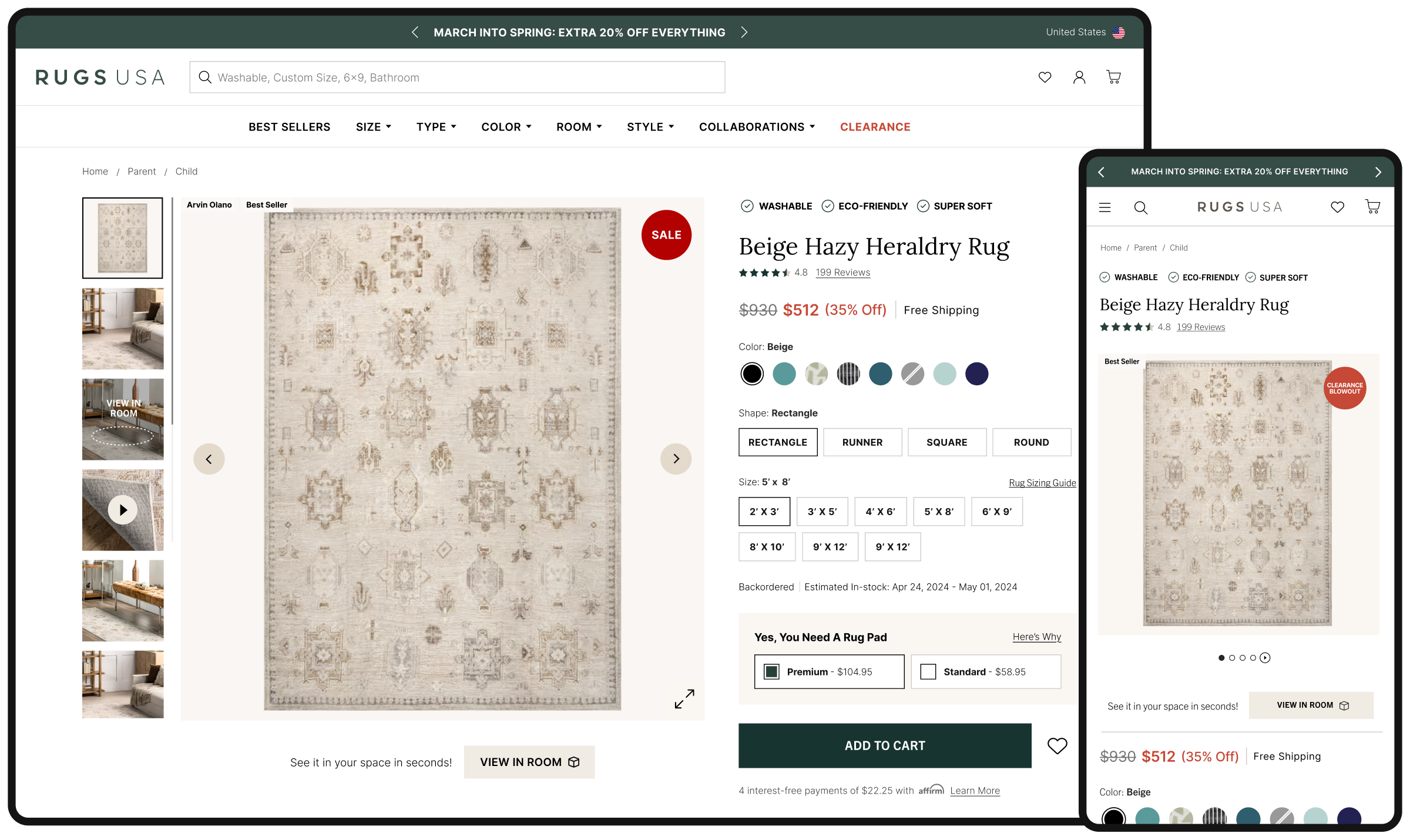Expand the main rug image to fullscreen

tap(684, 698)
